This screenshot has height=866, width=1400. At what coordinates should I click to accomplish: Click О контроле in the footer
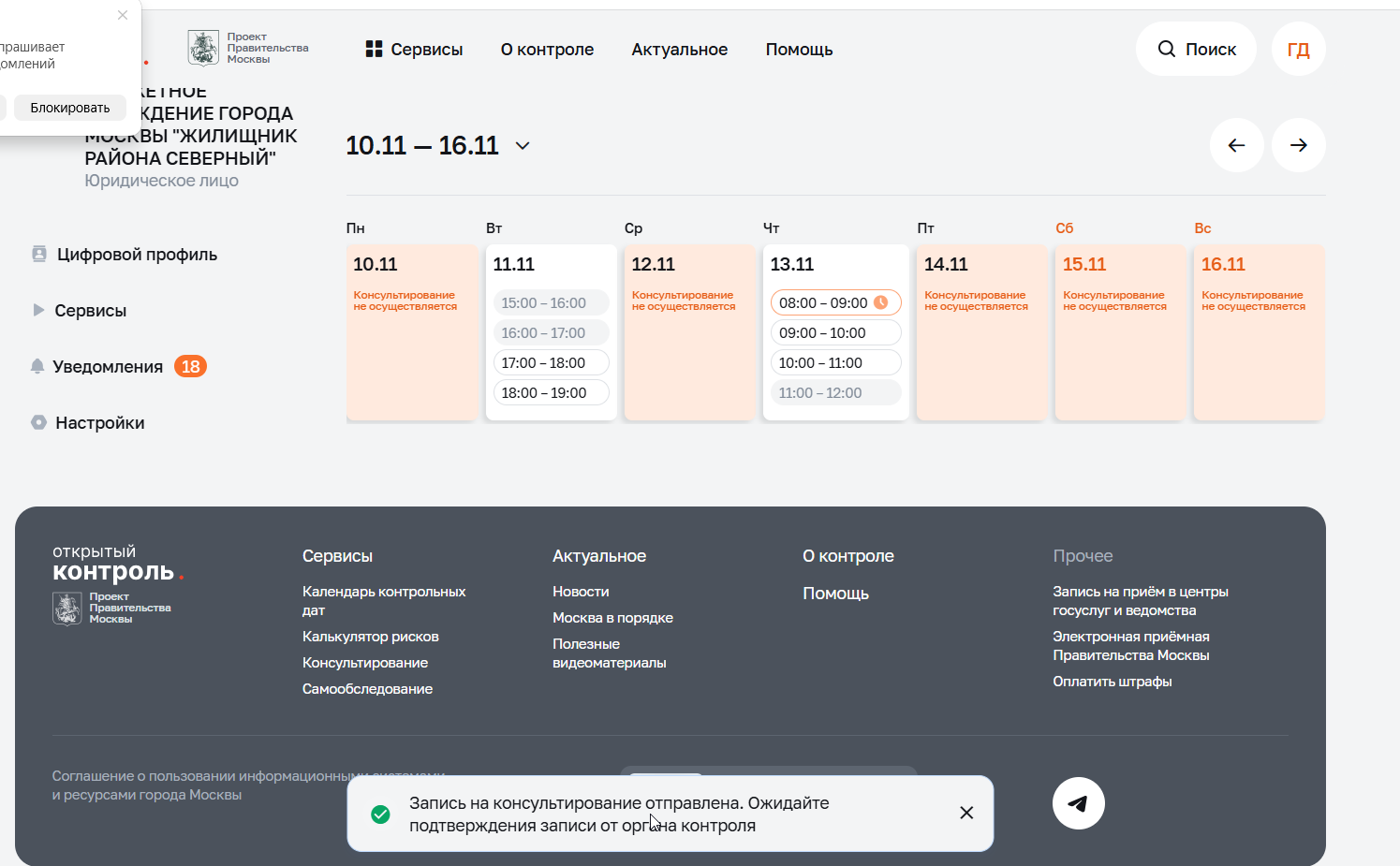pyautogui.click(x=848, y=555)
